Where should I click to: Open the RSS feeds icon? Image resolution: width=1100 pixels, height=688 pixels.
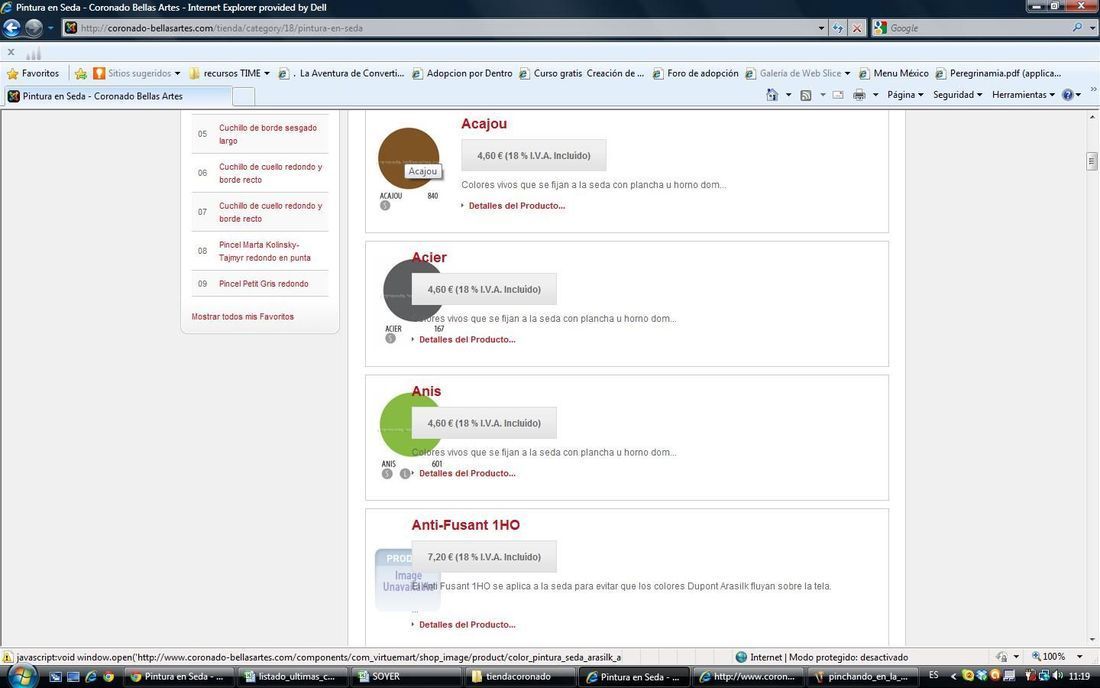pyautogui.click(x=806, y=95)
